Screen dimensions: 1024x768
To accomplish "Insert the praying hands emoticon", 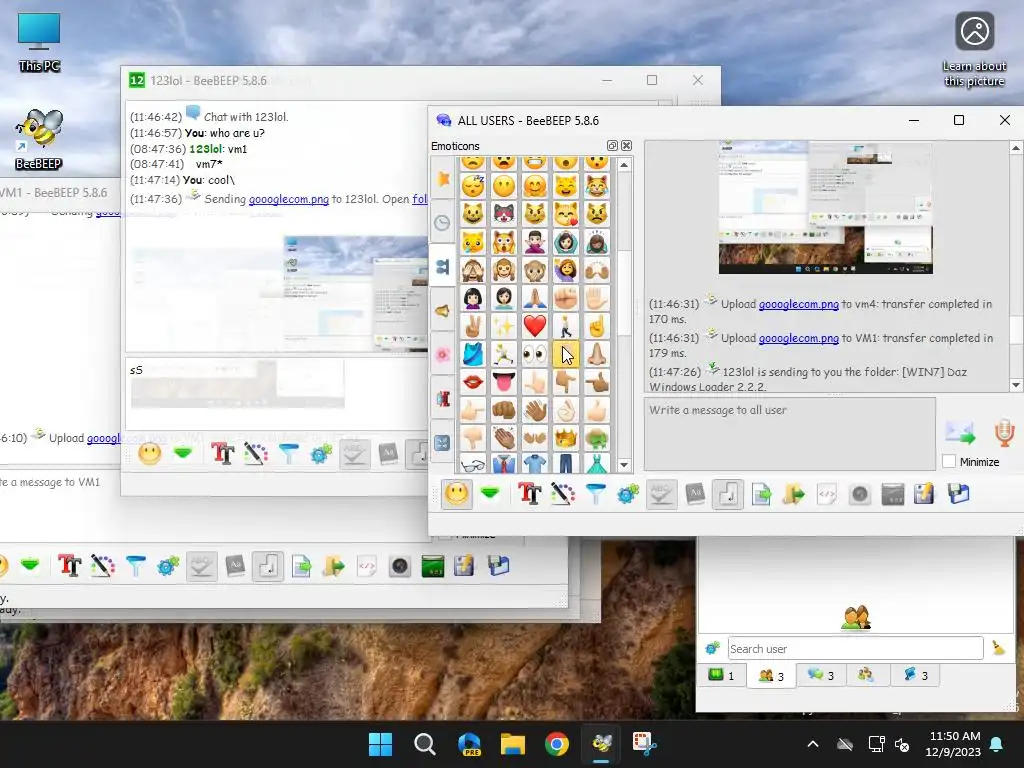I will [534, 298].
